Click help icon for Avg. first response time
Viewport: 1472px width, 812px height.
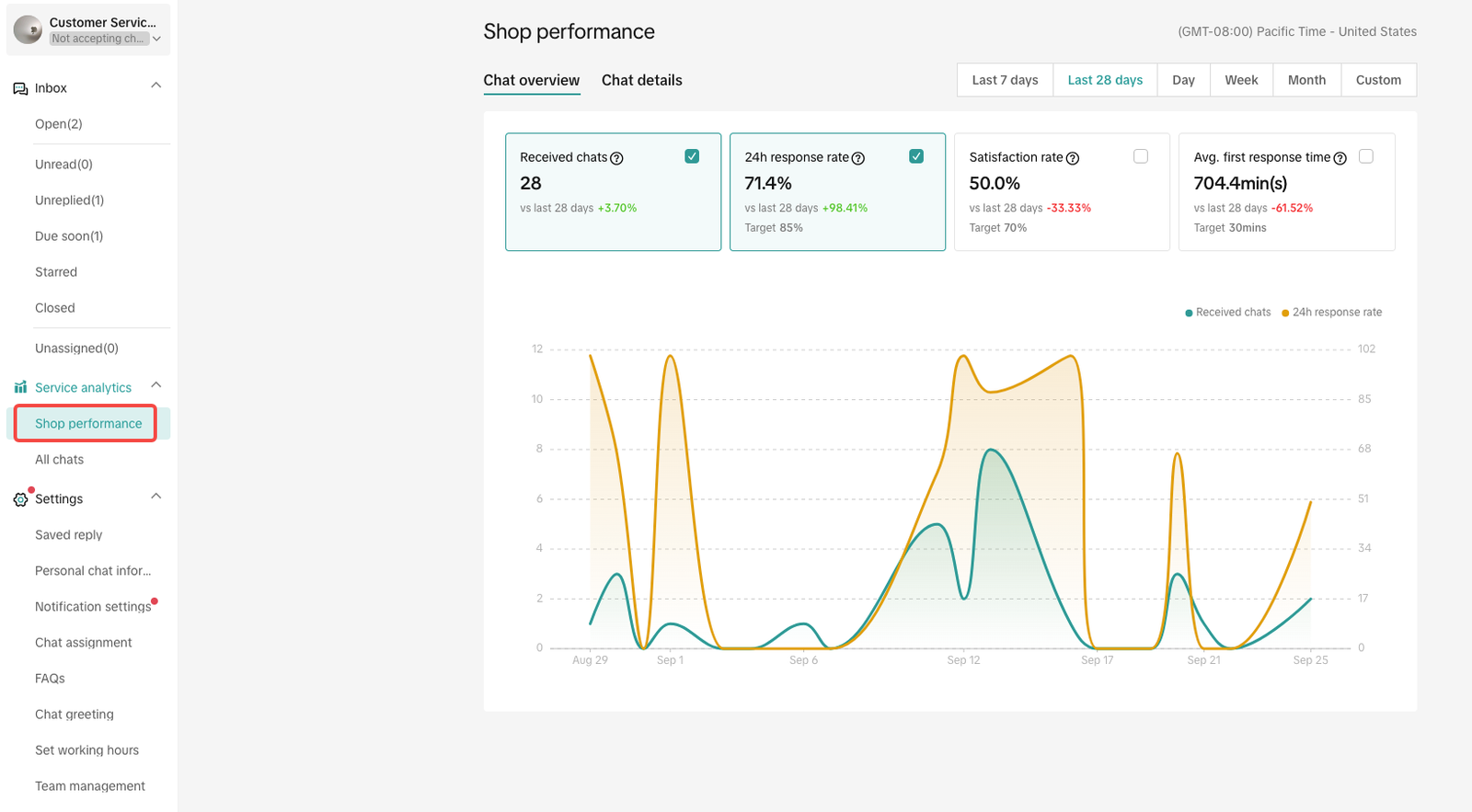click(x=1340, y=158)
